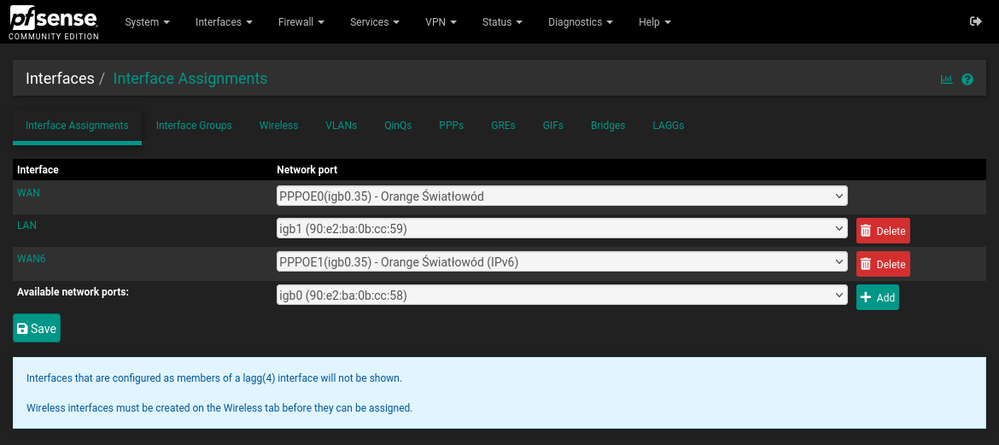Go to Interfaces breadcrumb

tap(60, 78)
